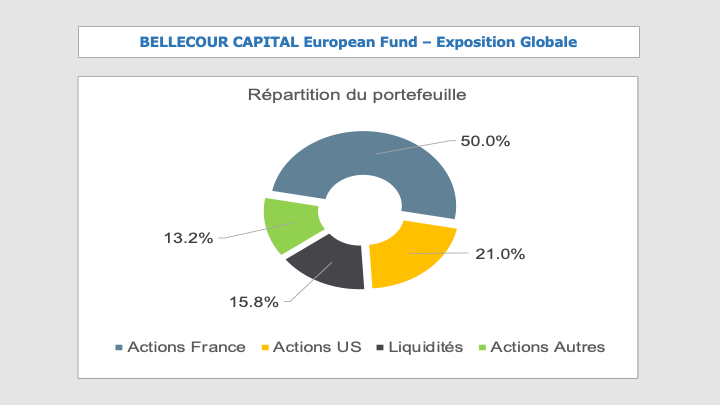The image size is (720, 405).
Task: Click the chart title Répartition du portefeuille
Action: click(358, 96)
